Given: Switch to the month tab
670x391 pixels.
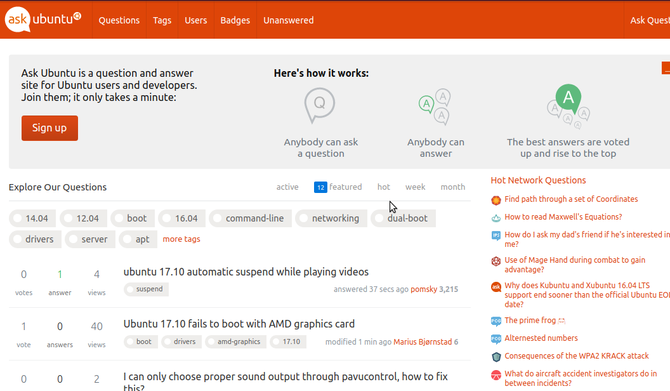Looking at the screenshot, I should tap(453, 187).
